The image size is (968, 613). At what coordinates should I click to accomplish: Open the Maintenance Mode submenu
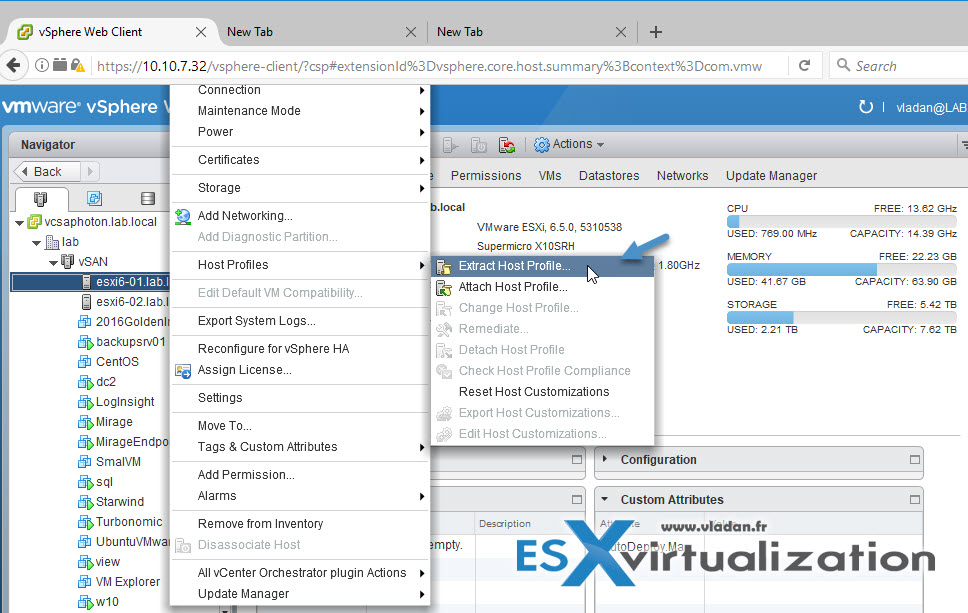pos(300,111)
